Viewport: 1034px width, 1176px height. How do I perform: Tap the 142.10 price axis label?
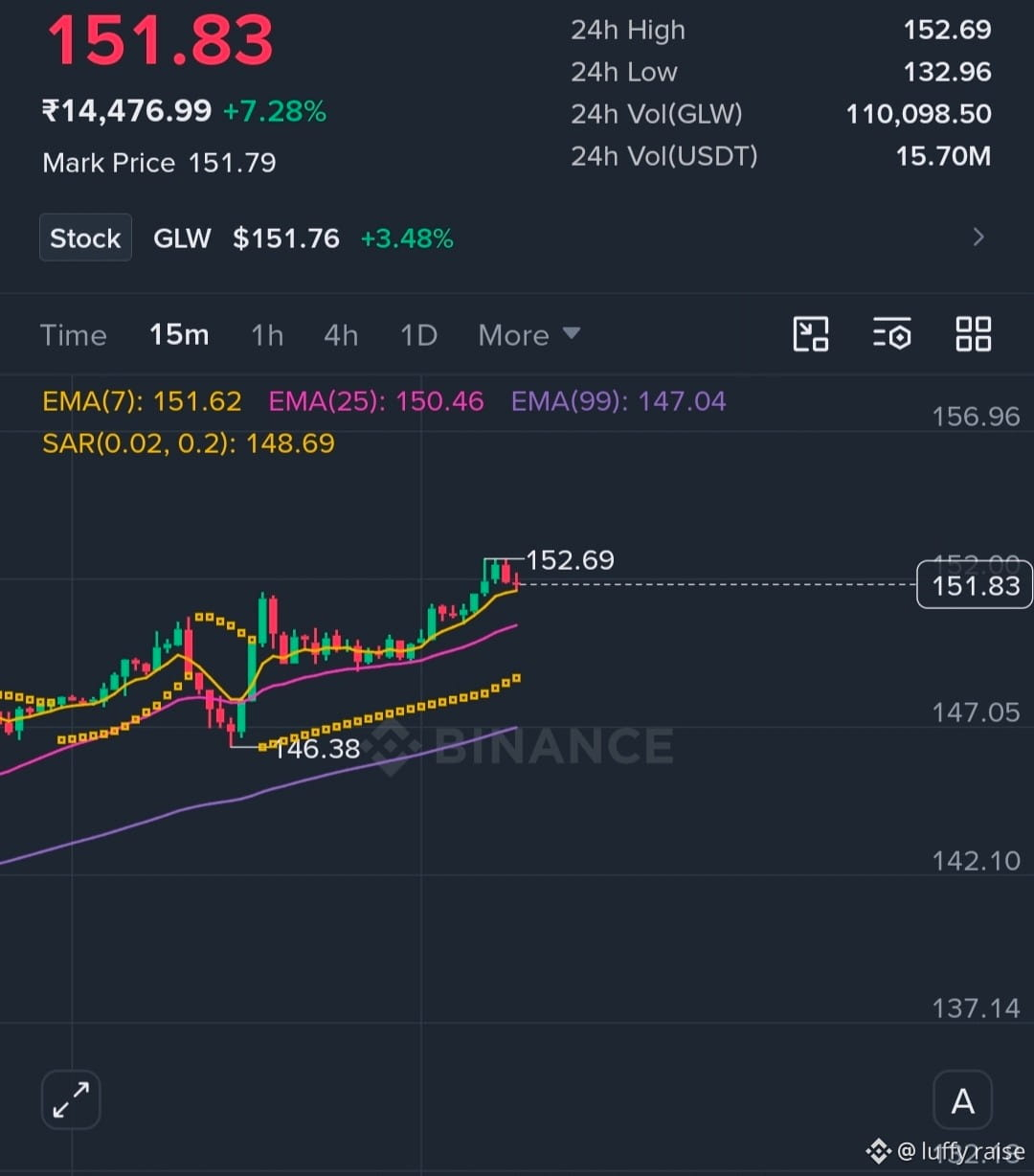point(976,861)
